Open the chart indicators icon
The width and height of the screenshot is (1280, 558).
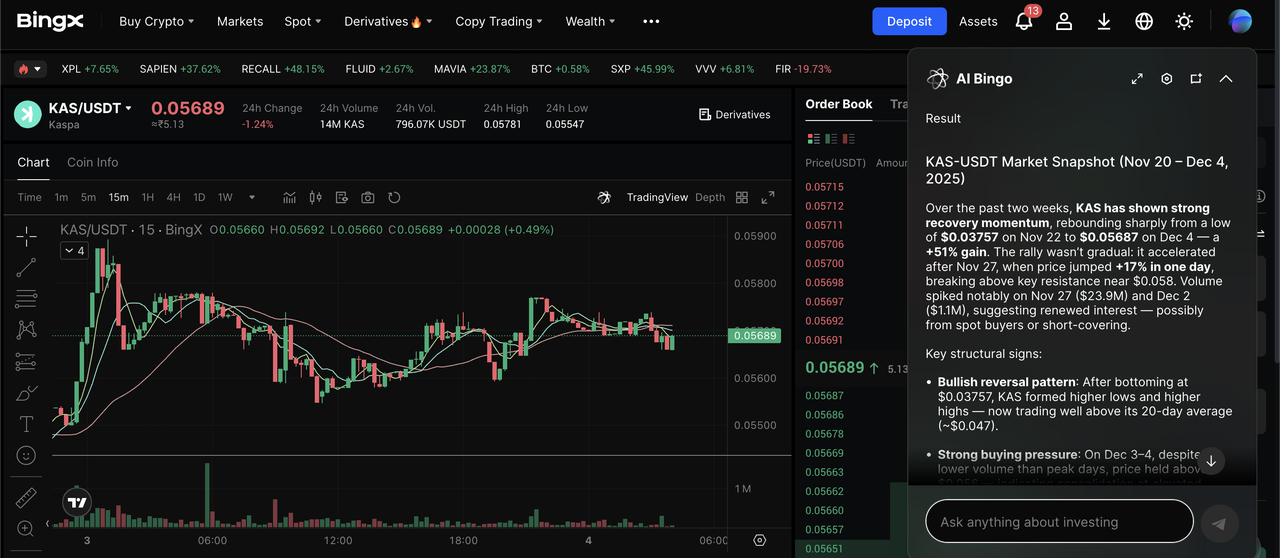(x=290, y=197)
